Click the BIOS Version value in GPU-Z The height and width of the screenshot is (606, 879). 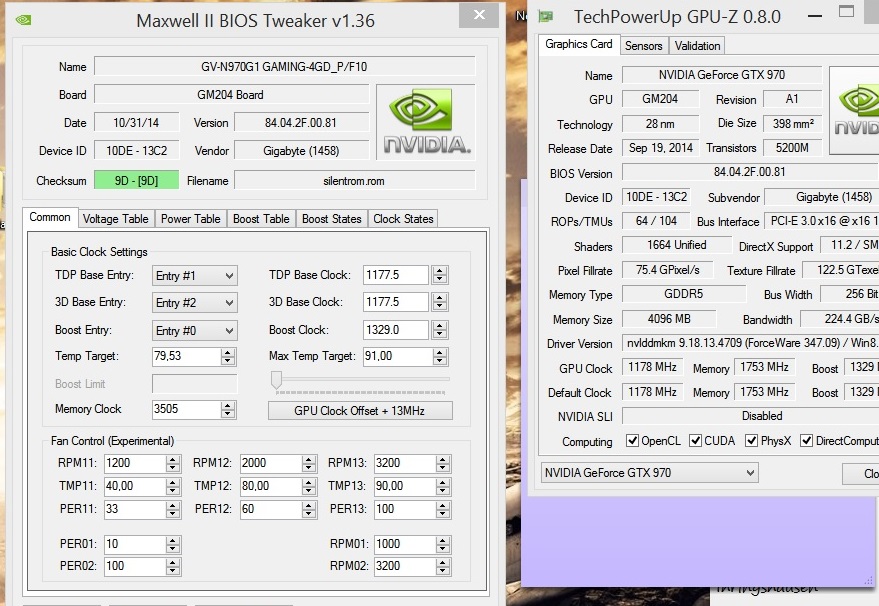(x=750, y=172)
